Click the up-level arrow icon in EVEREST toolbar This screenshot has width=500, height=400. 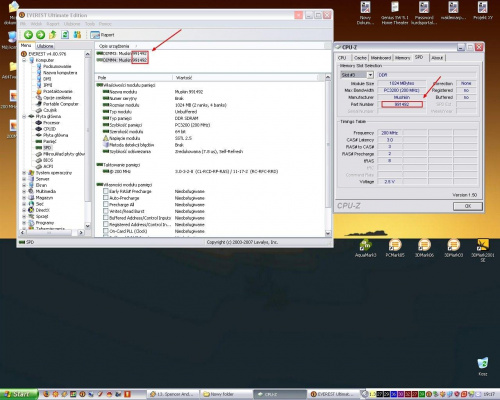53,35
